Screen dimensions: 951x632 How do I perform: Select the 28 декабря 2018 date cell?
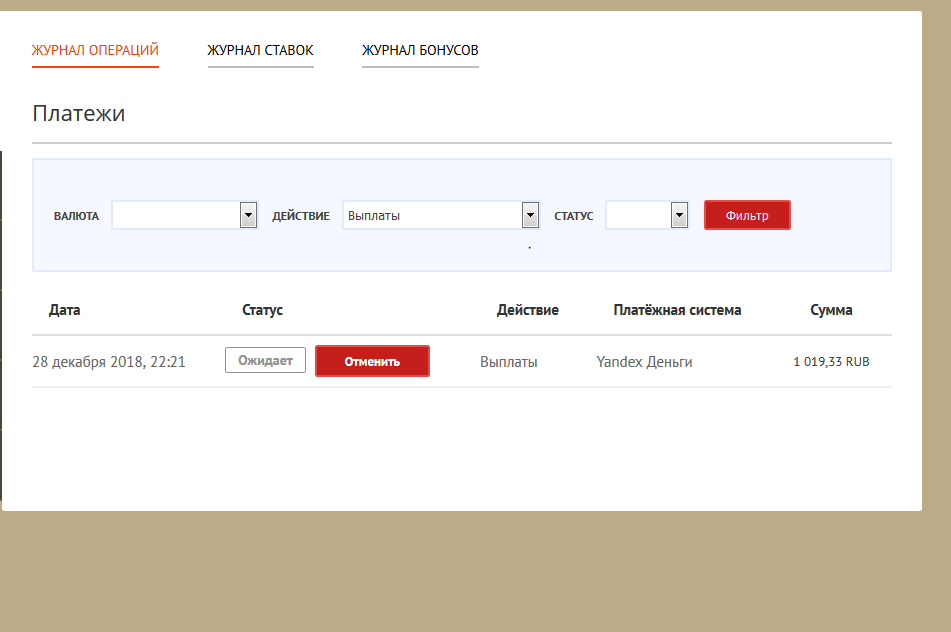click(x=109, y=362)
